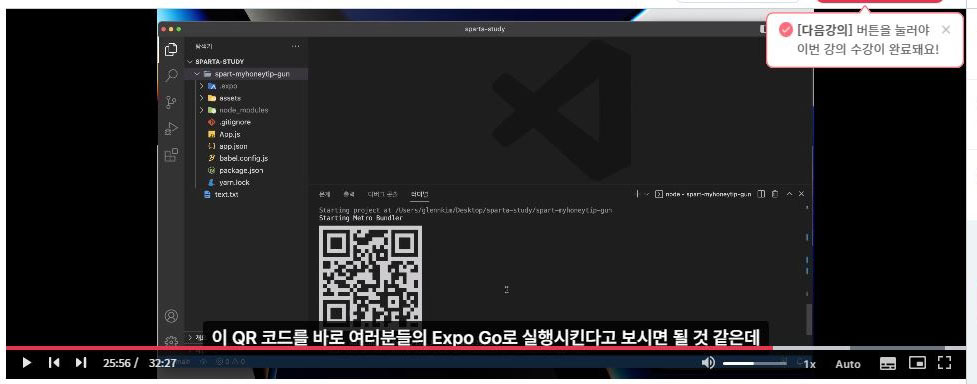Select the node - spart-myhoneytip-gun terminal label
The width and height of the screenshot is (977, 384).
coord(703,194)
